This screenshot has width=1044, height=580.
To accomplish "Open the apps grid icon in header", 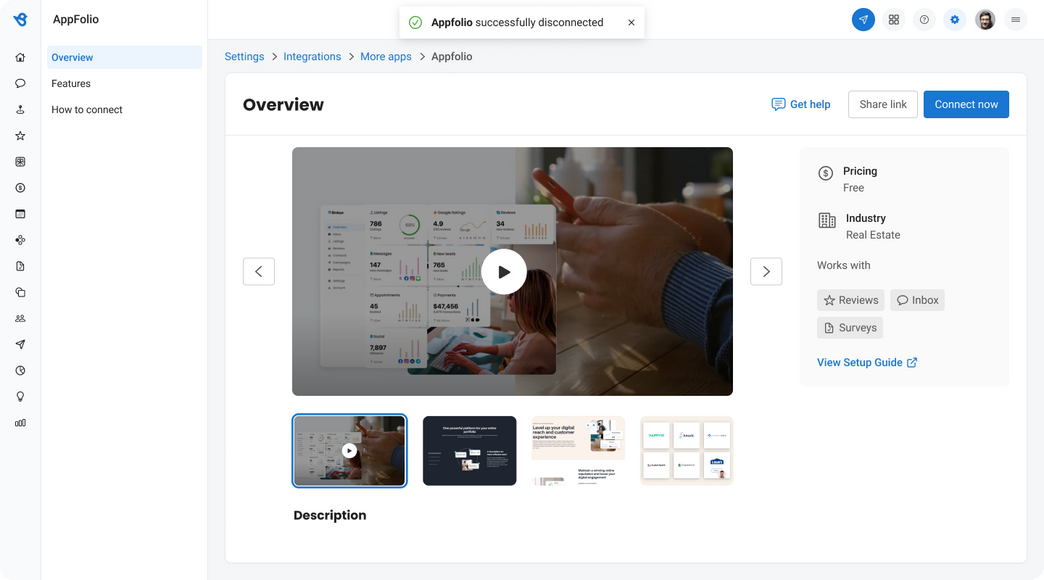I will click(894, 19).
